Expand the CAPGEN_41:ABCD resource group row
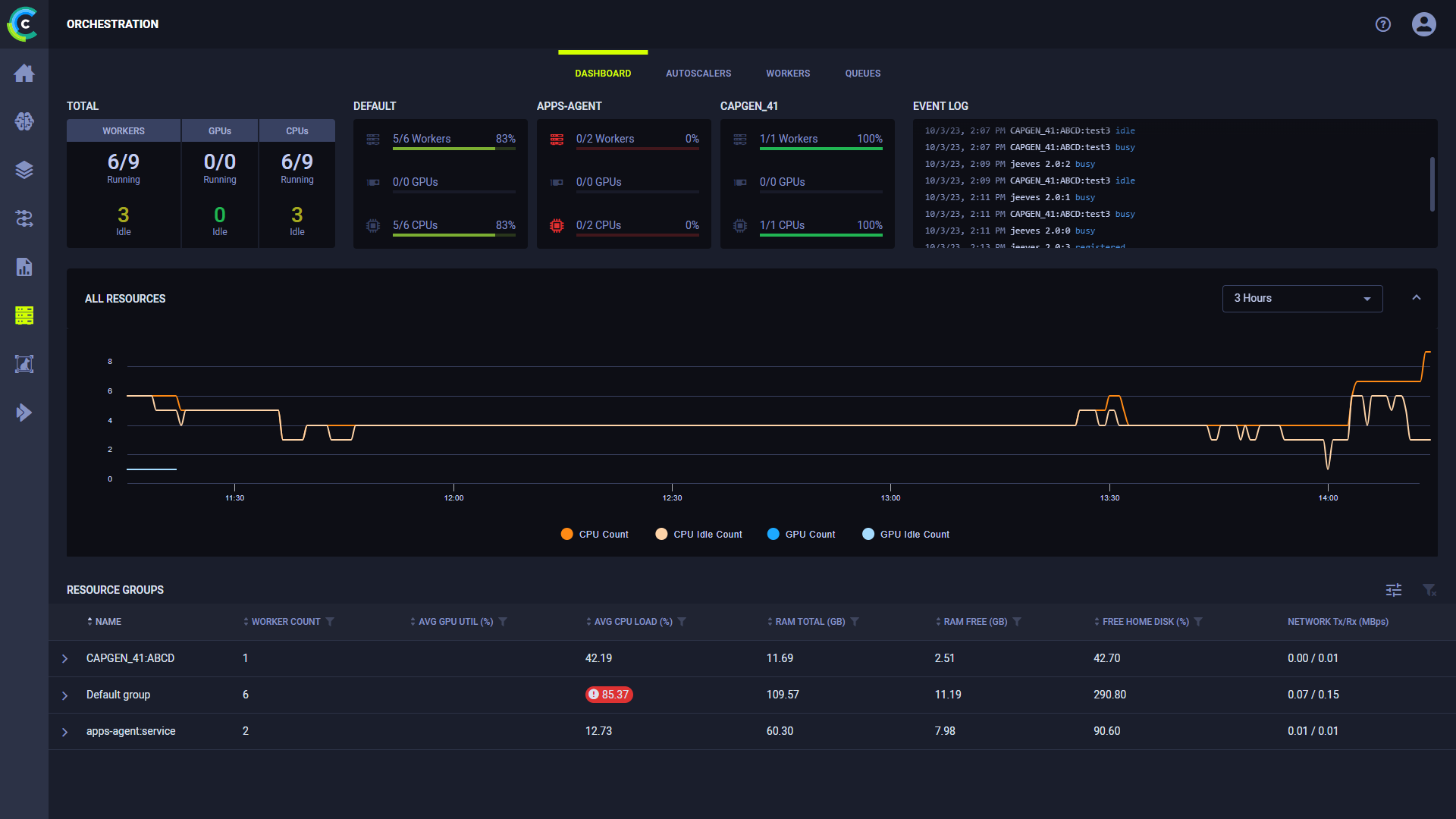Screen dimensions: 1456x819 [x=64, y=658]
